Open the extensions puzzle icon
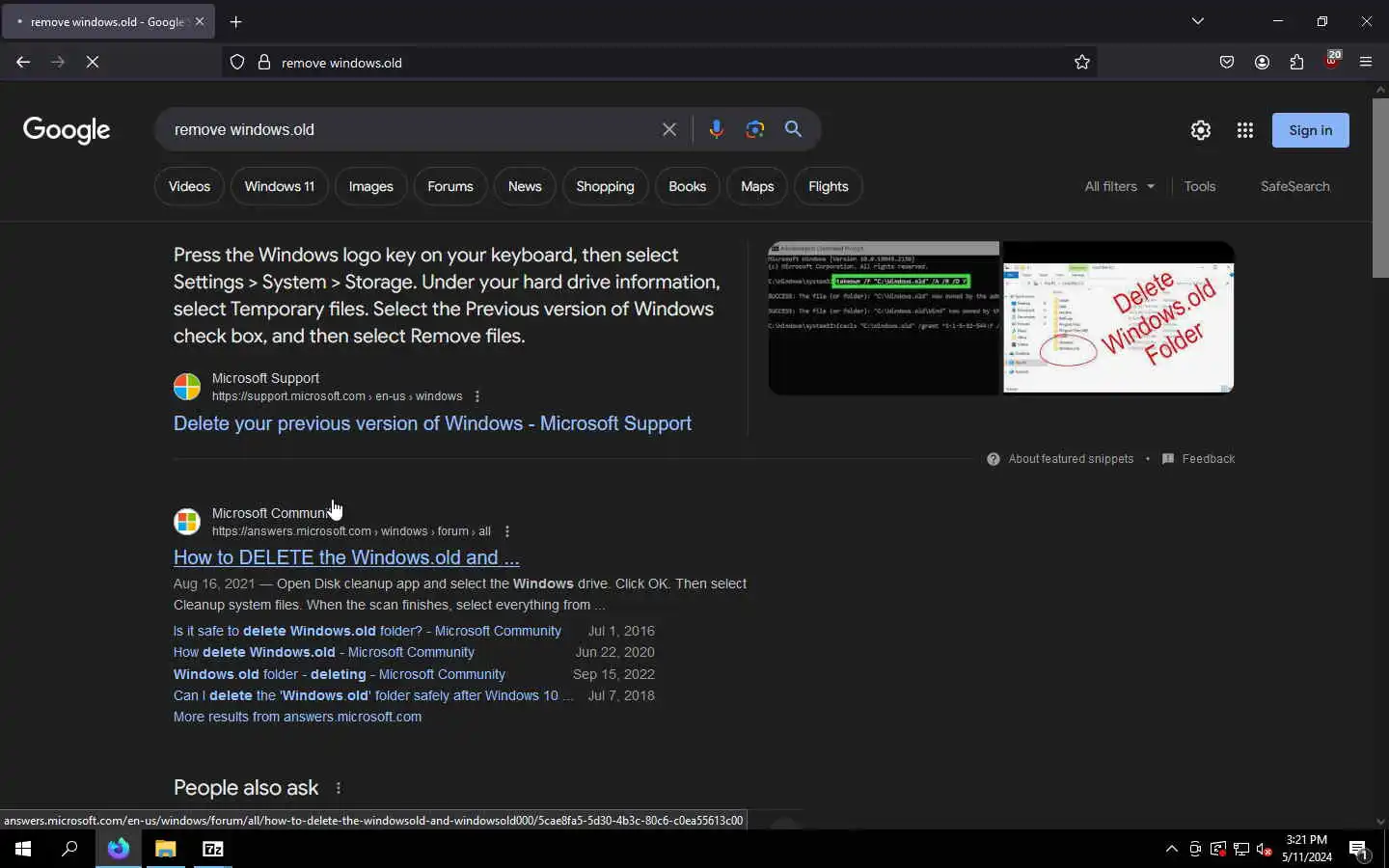The width and height of the screenshot is (1389, 868). pos(1296,62)
